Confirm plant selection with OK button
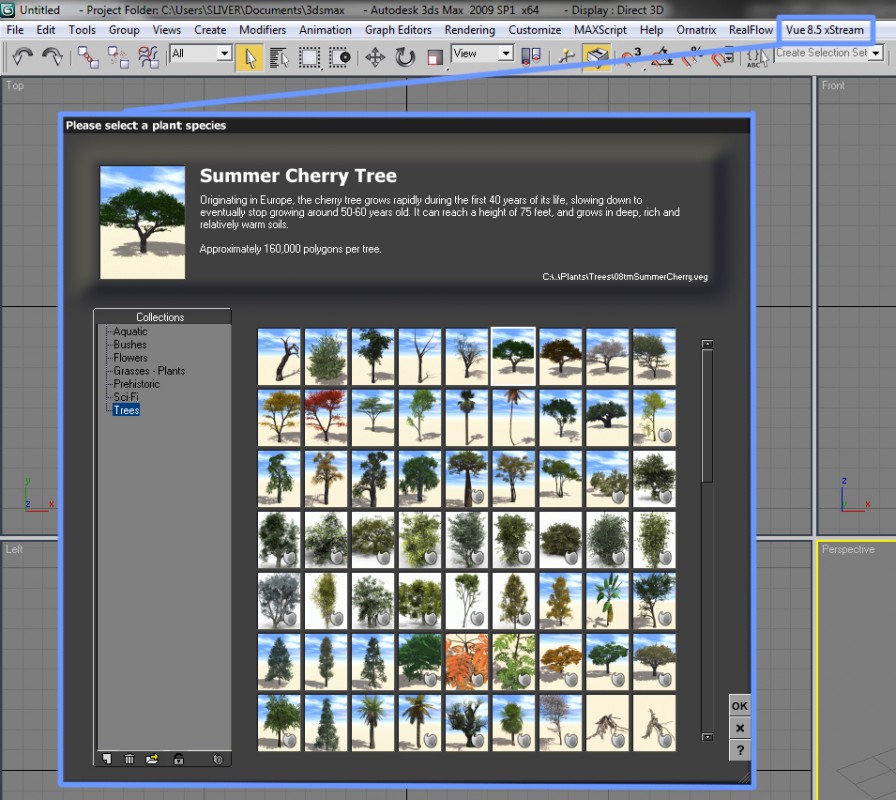This screenshot has width=896, height=800. point(739,706)
